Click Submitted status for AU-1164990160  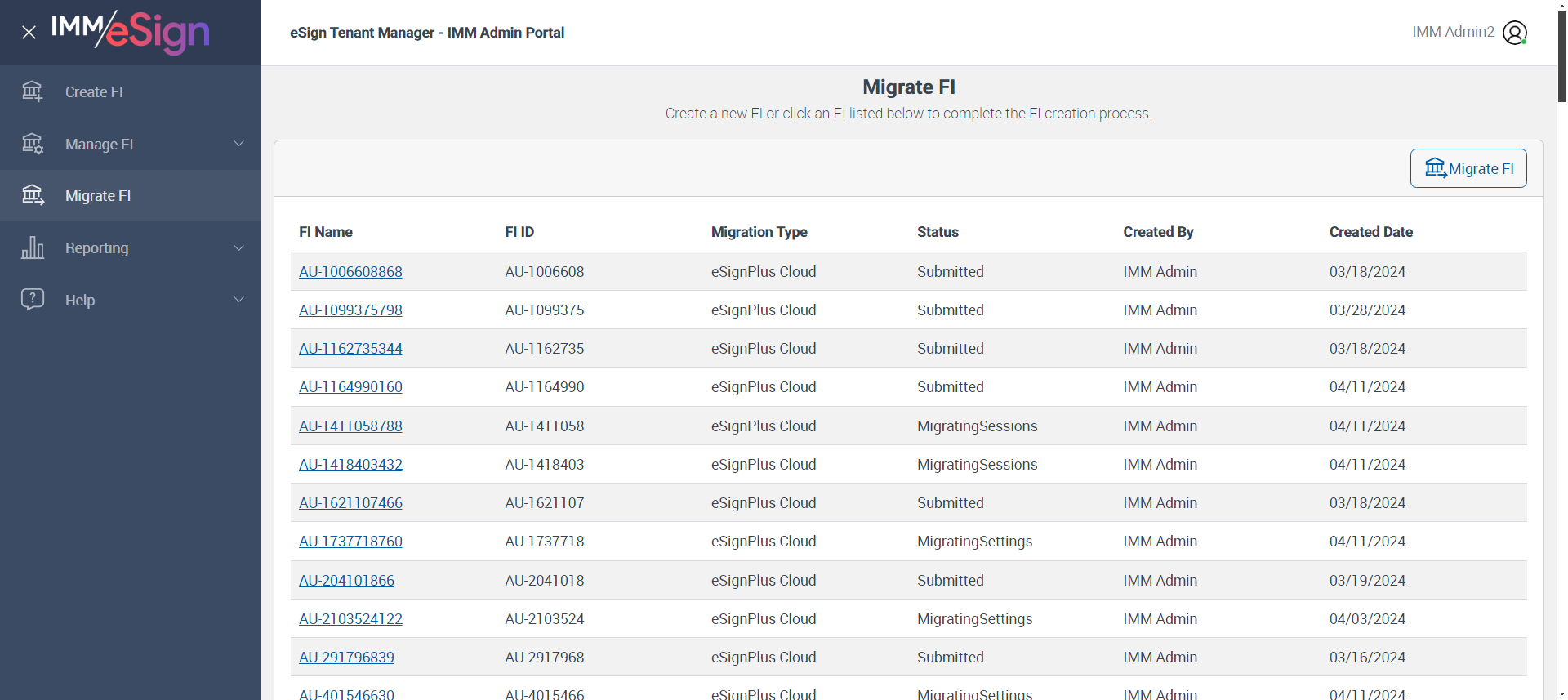tap(950, 387)
